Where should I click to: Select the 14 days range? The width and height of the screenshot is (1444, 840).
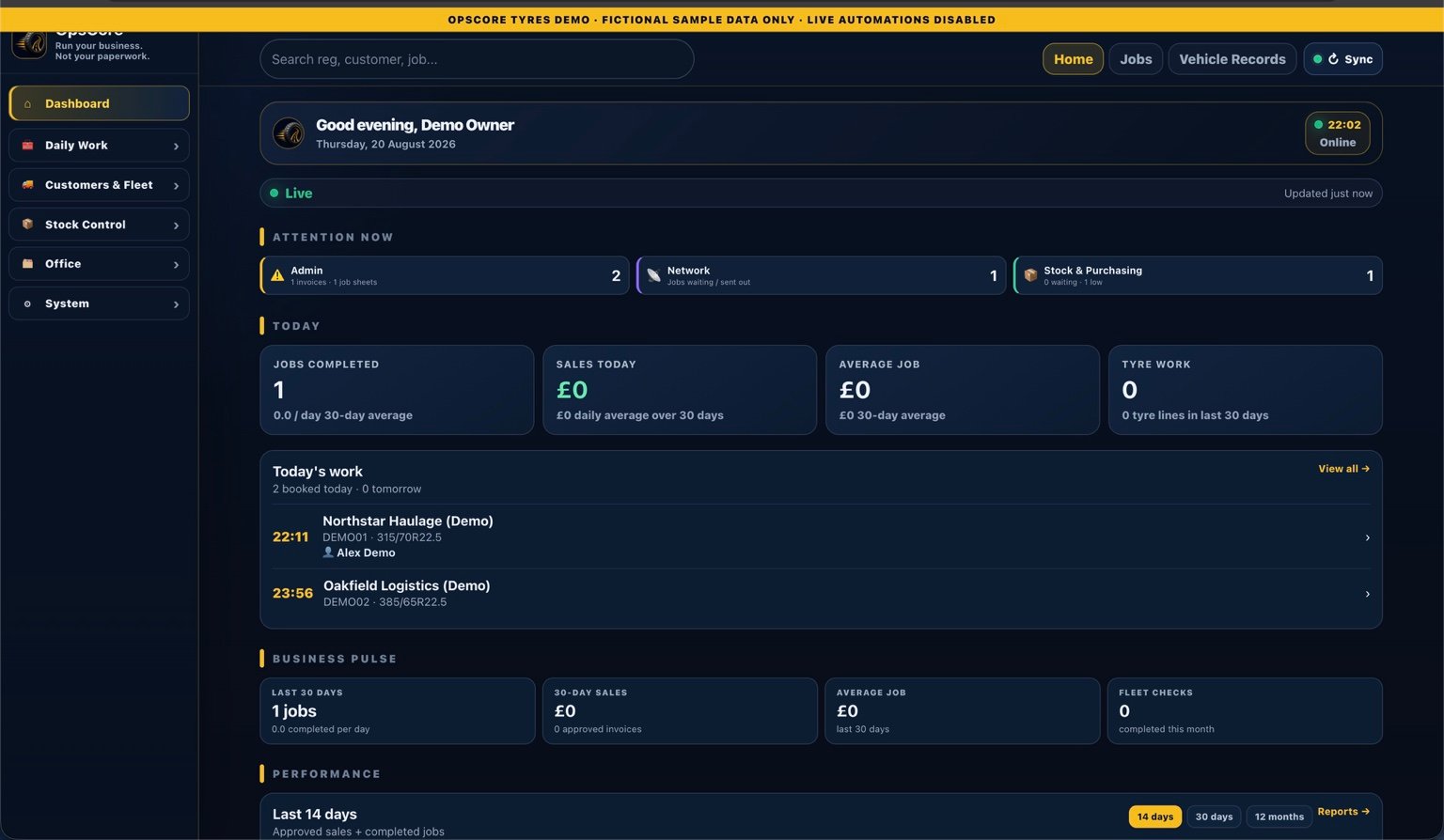[1155, 817]
